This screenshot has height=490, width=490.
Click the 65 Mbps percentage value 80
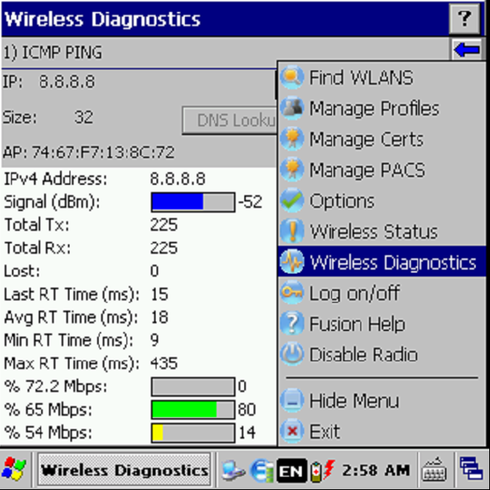(x=247, y=410)
